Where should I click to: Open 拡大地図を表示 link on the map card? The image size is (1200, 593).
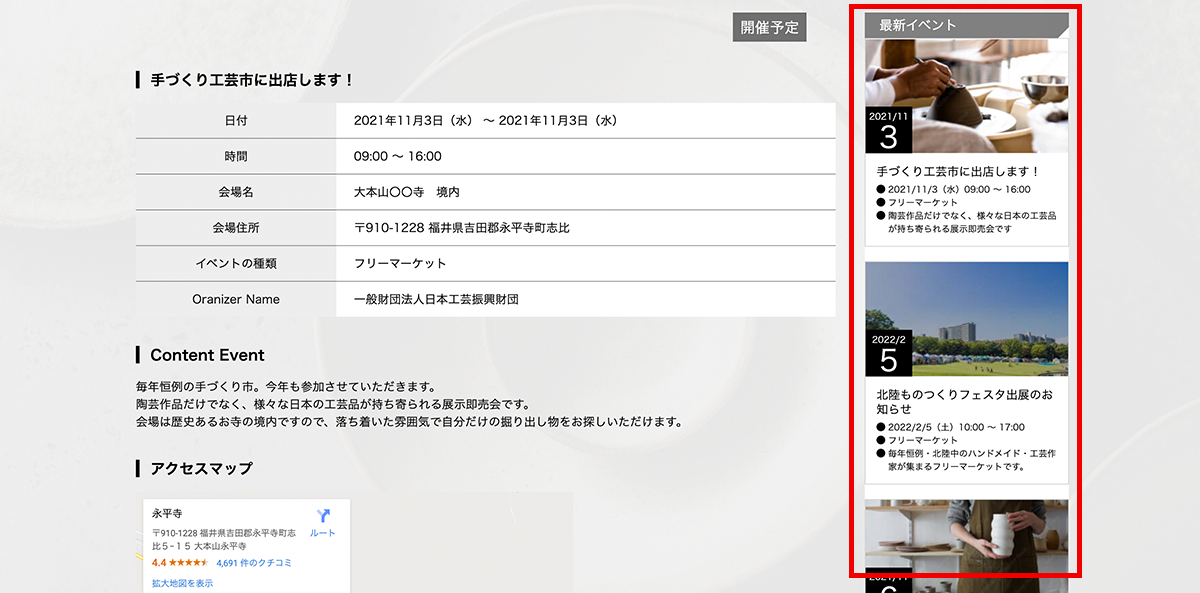point(182,583)
